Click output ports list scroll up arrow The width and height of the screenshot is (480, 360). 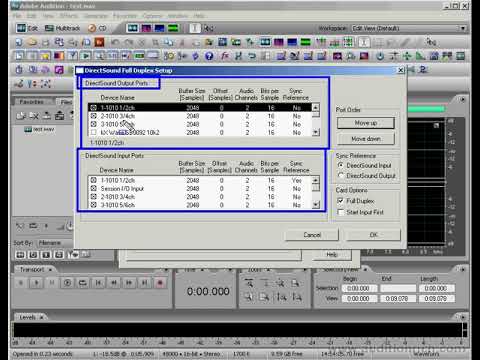(x=315, y=107)
